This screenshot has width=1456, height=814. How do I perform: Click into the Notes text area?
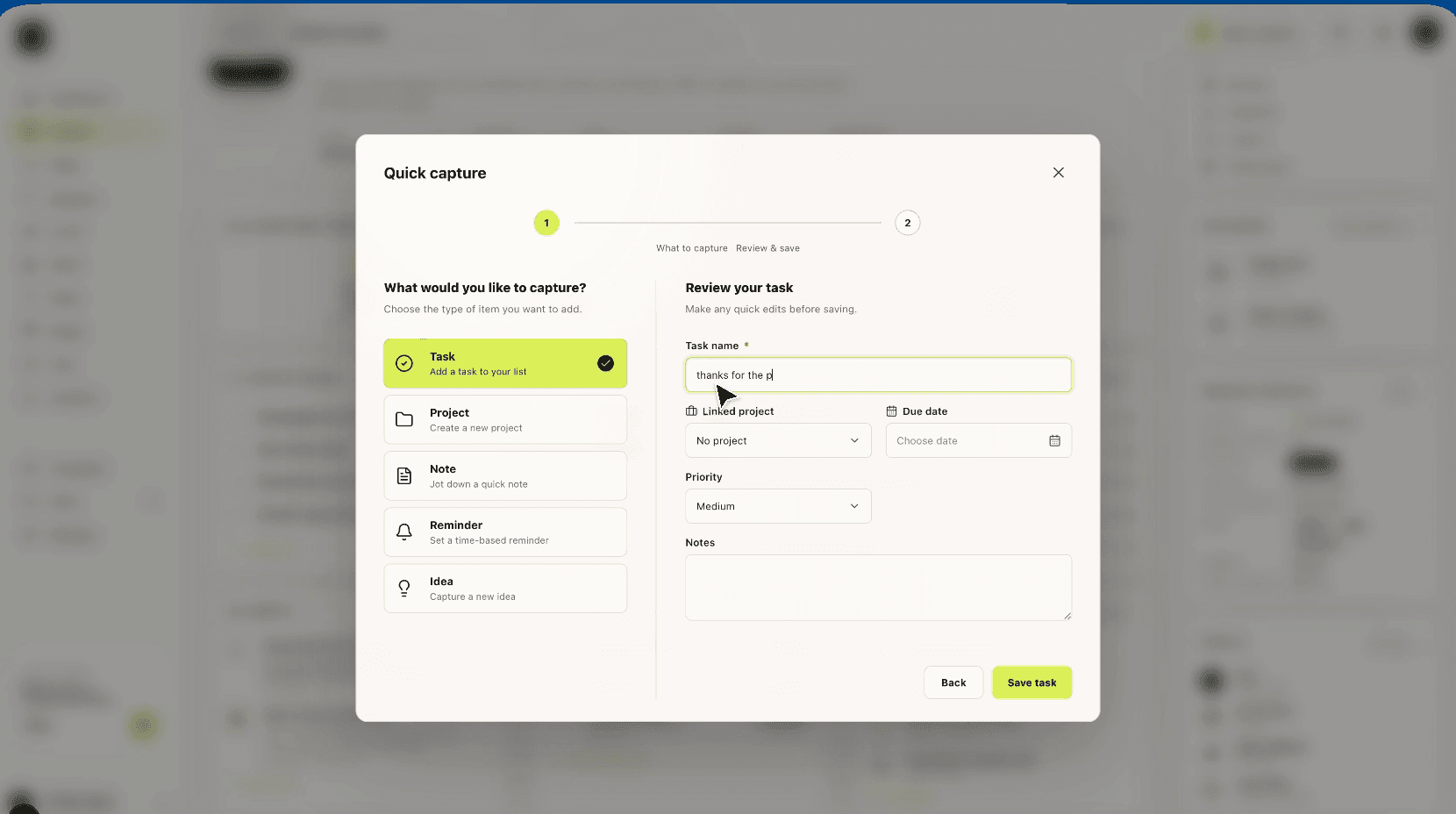pyautogui.click(x=878, y=588)
